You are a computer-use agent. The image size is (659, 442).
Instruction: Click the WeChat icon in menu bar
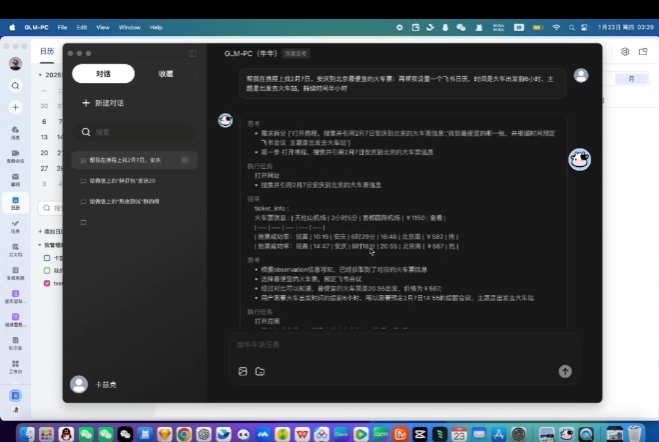461,27
